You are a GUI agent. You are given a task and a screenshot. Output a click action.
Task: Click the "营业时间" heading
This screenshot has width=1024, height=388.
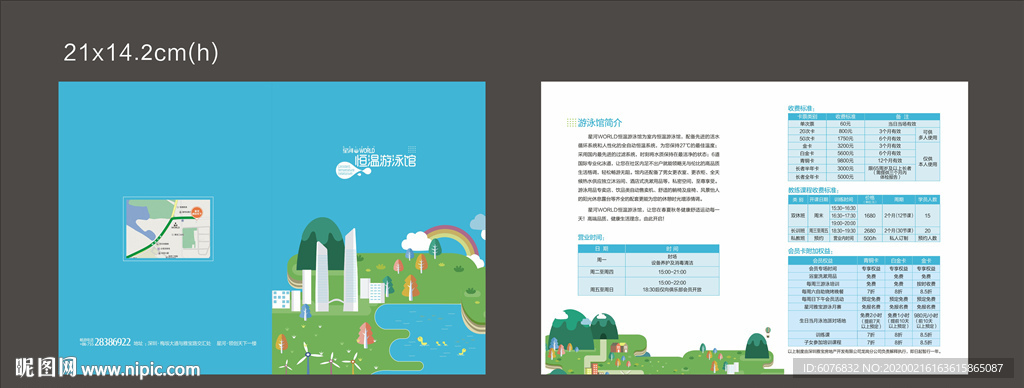tap(592, 238)
